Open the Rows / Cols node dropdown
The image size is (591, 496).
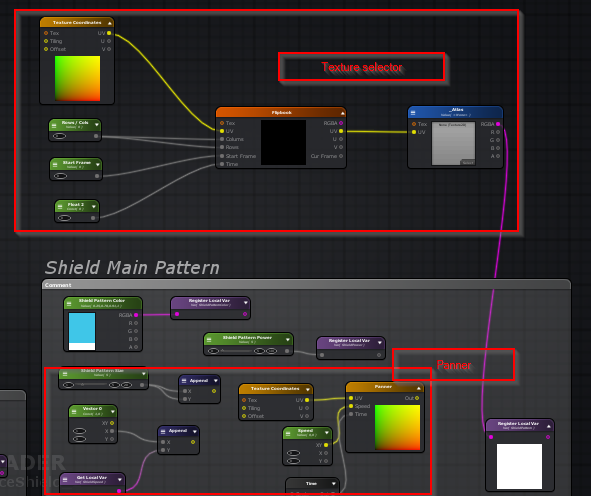click(x=97, y=124)
